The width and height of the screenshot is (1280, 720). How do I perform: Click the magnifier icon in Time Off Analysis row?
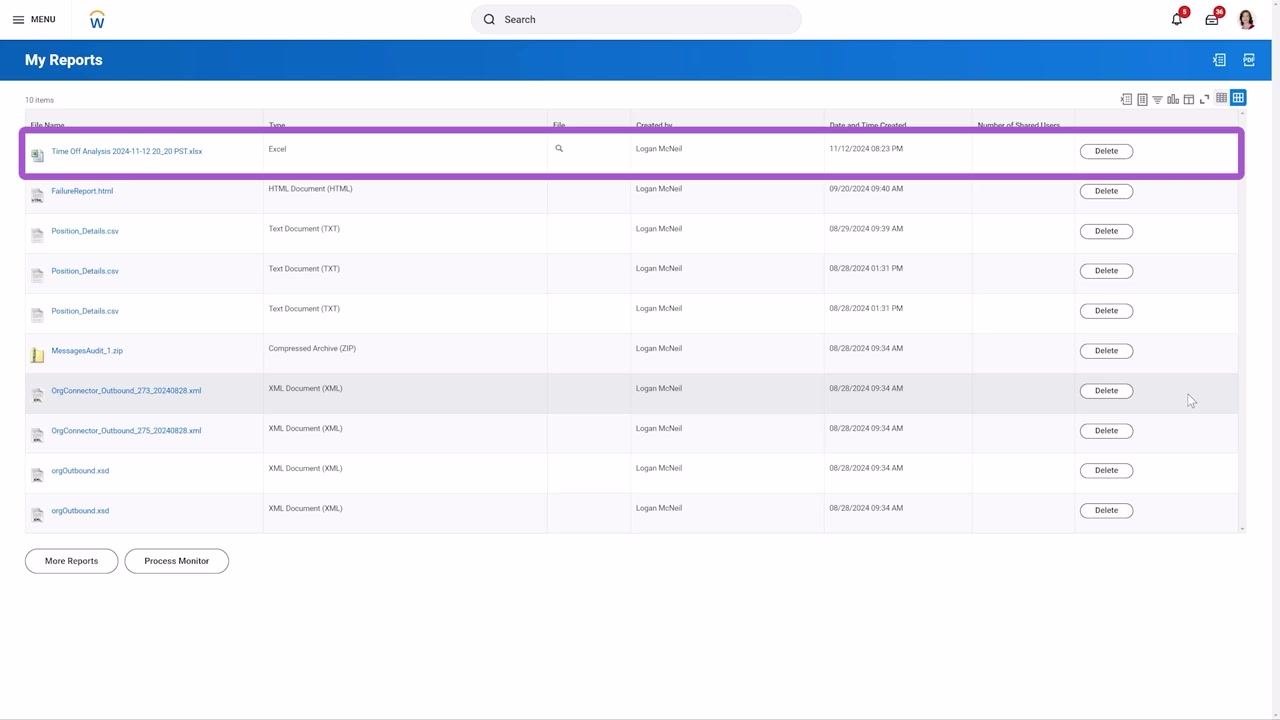[x=559, y=149]
